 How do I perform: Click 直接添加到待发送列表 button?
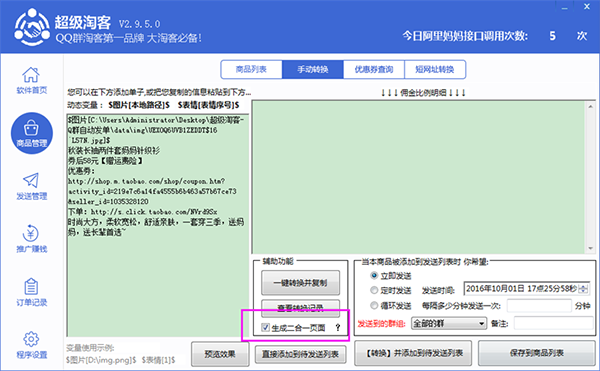point(300,354)
